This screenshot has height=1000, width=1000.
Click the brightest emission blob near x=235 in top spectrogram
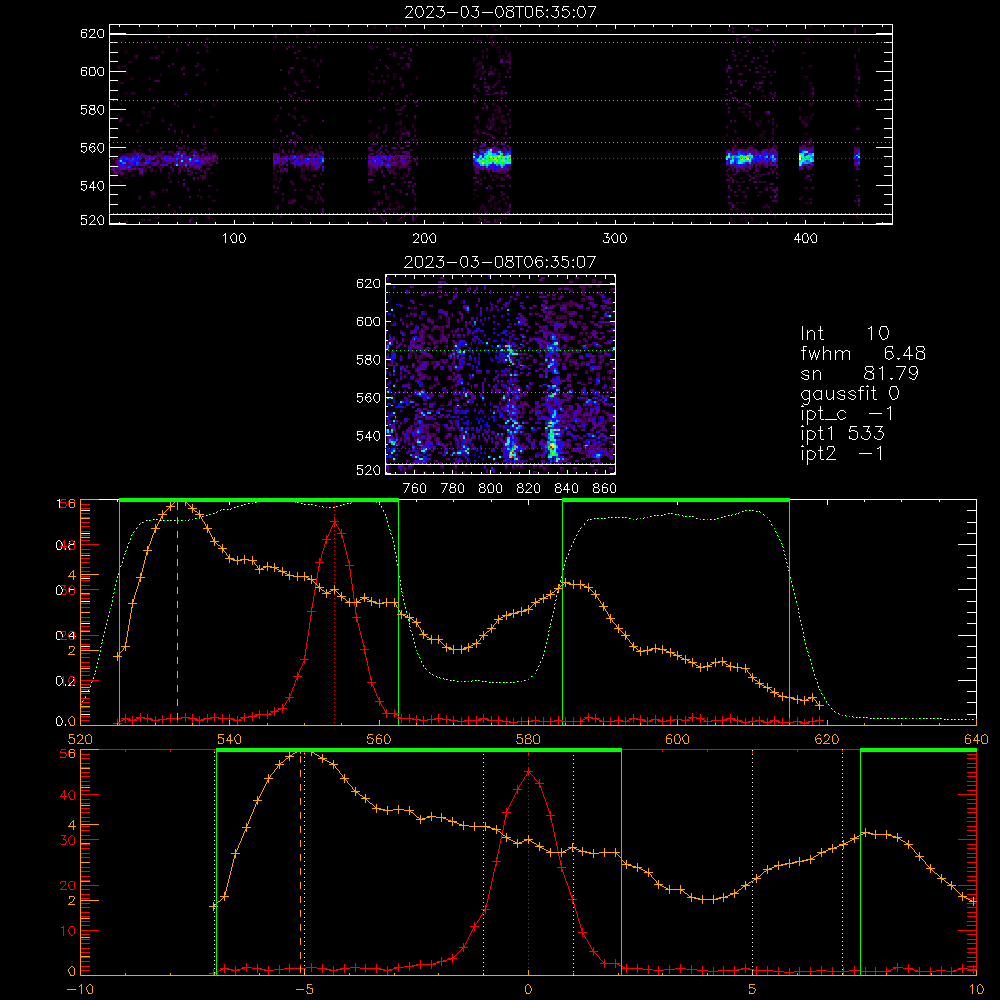492,158
